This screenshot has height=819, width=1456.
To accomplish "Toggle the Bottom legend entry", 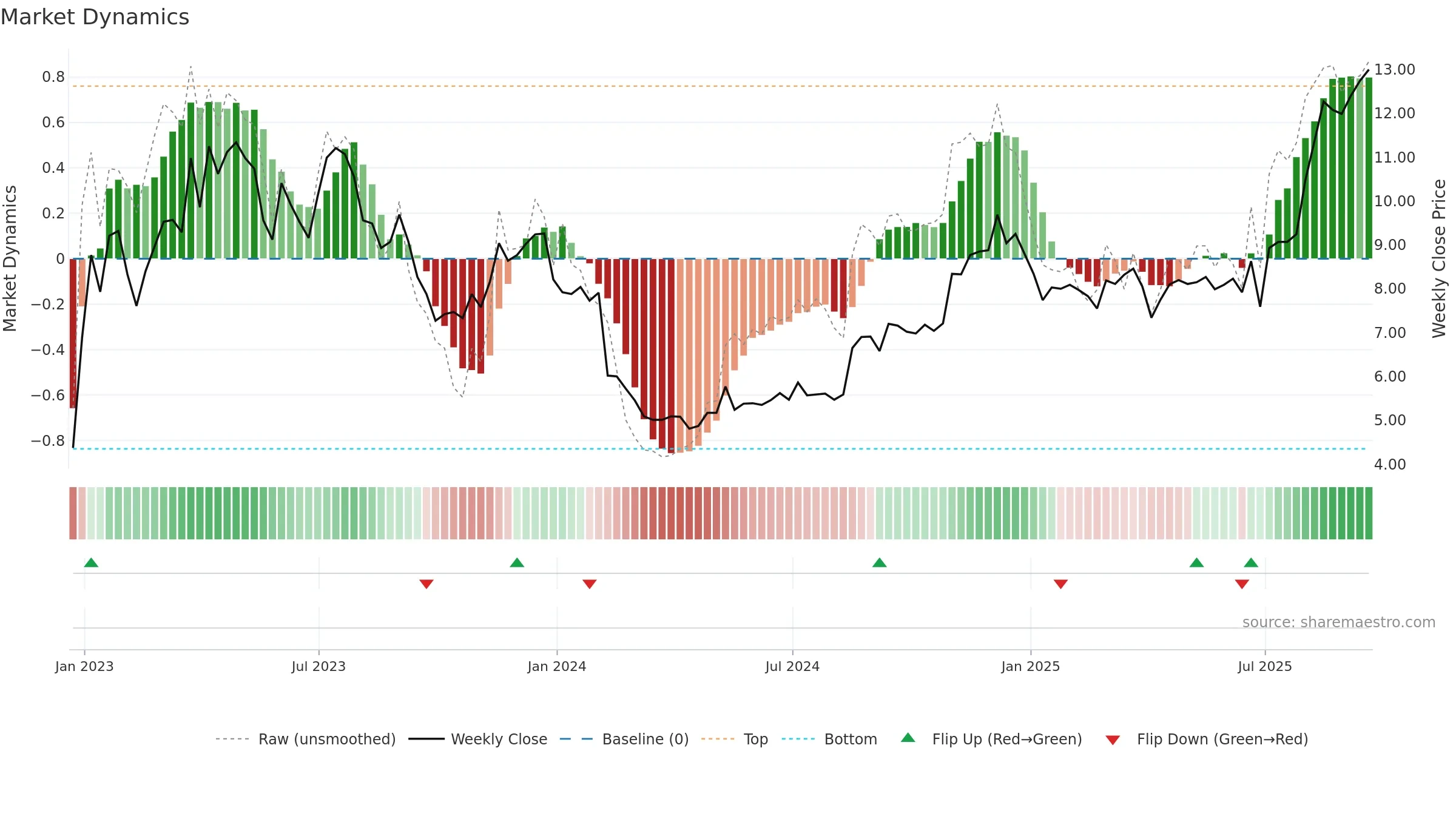I will [x=829, y=739].
